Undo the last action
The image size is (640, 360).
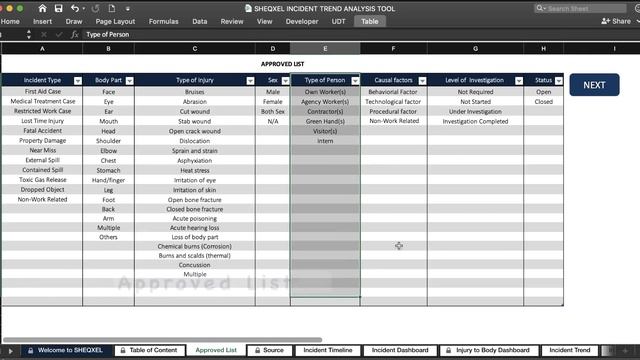(75, 8)
